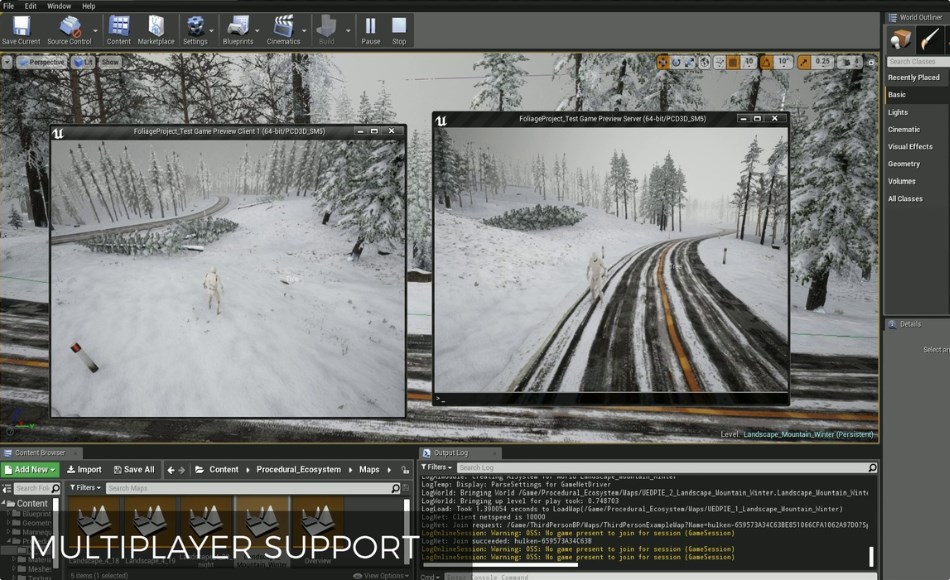The width and height of the screenshot is (950, 580).
Task: Select the Place mode cube icon
Action: click(901, 39)
